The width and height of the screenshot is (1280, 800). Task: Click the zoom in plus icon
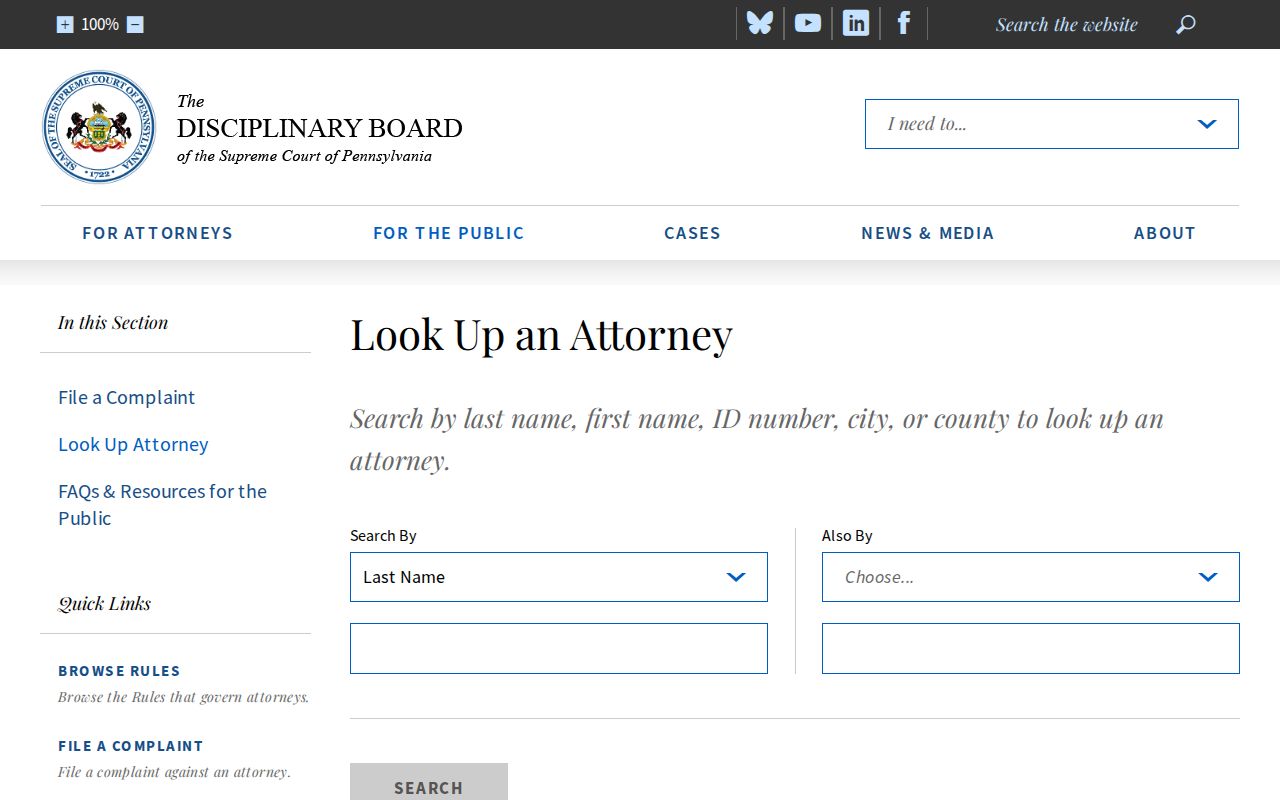(65, 25)
